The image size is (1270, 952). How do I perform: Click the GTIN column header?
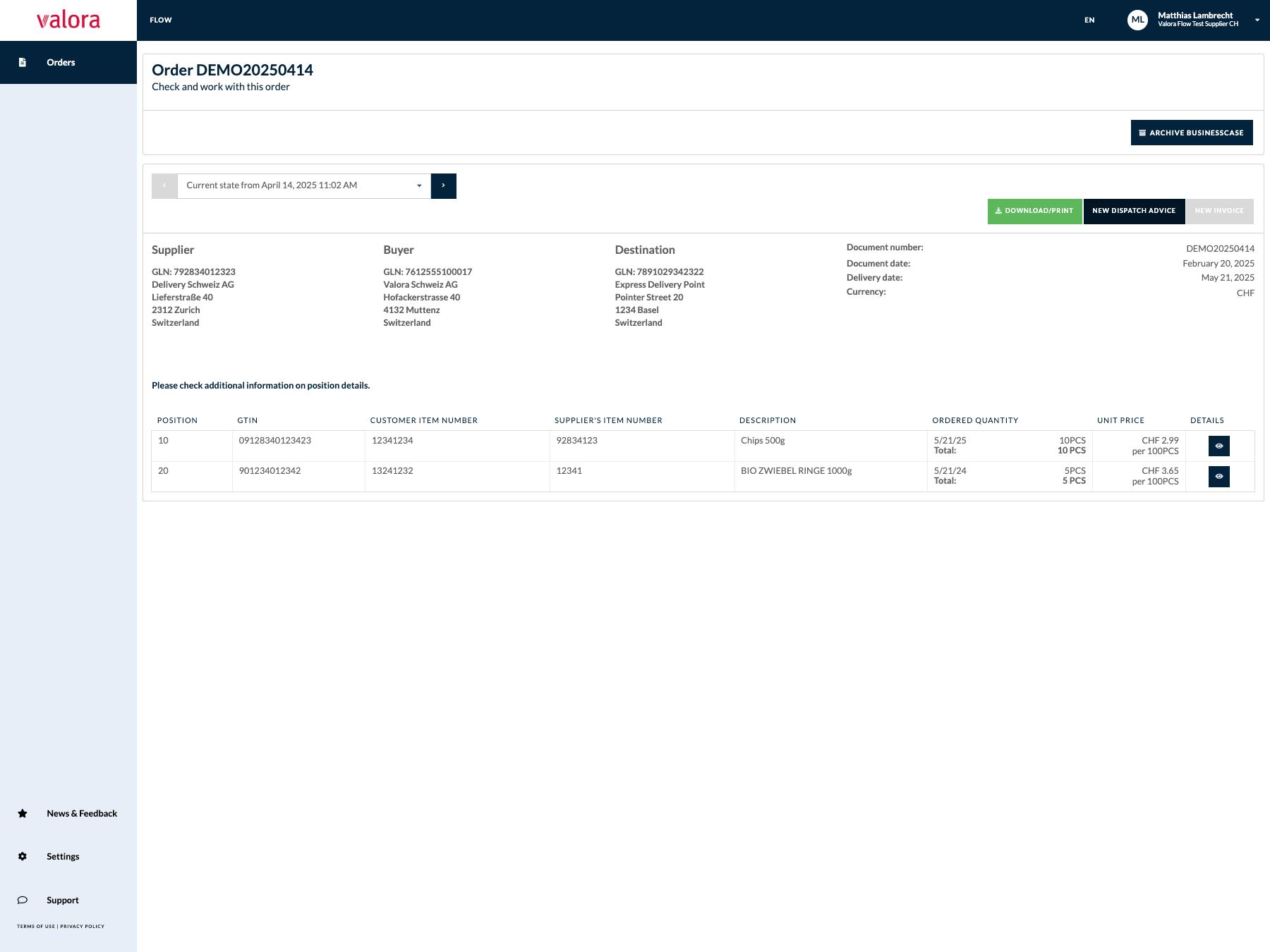click(x=248, y=420)
